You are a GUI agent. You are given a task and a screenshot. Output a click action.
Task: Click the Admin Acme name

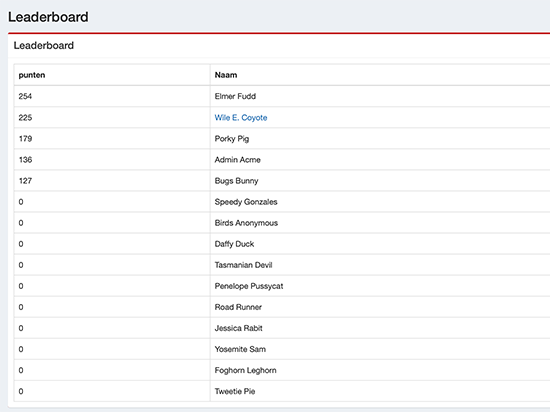point(237,160)
